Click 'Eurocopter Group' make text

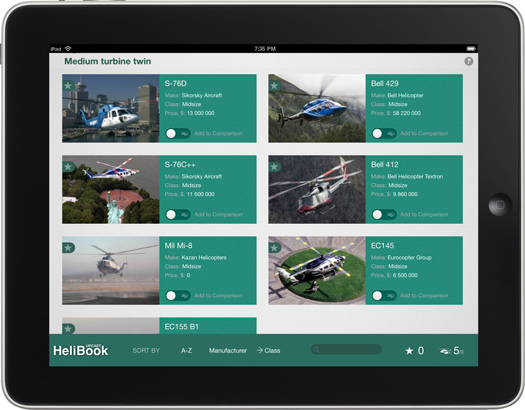coord(409,257)
